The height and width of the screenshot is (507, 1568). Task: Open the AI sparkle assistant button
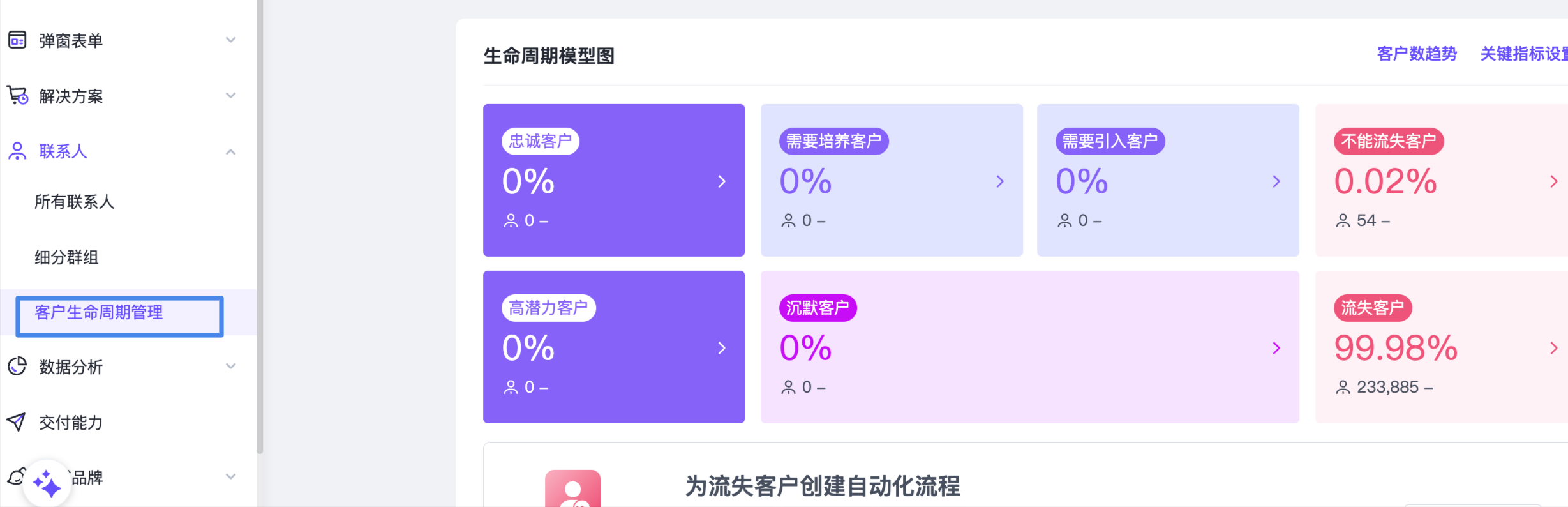click(47, 483)
